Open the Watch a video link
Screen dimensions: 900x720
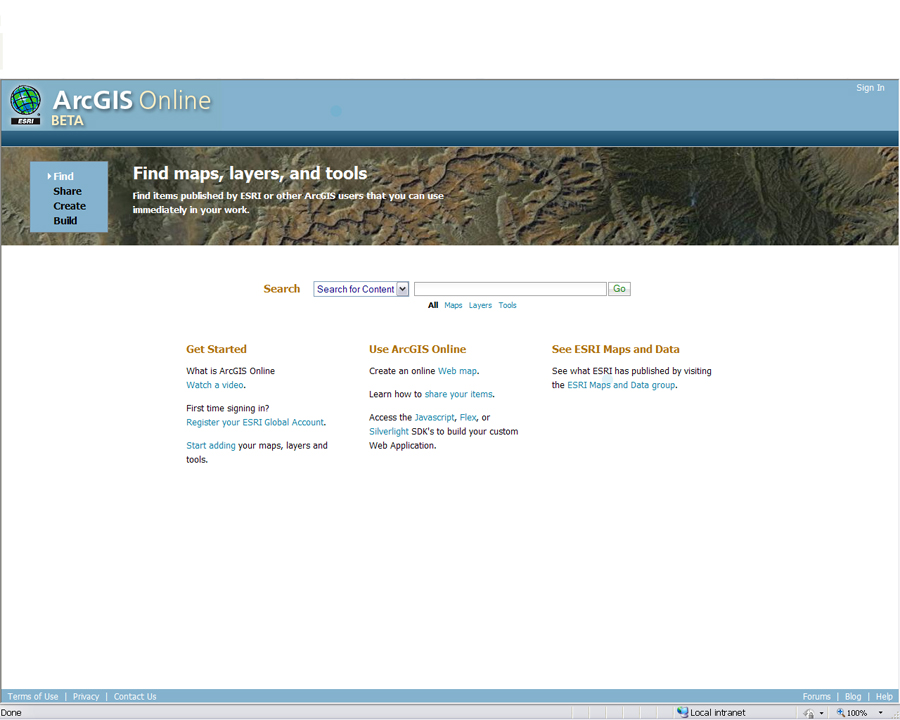215,385
